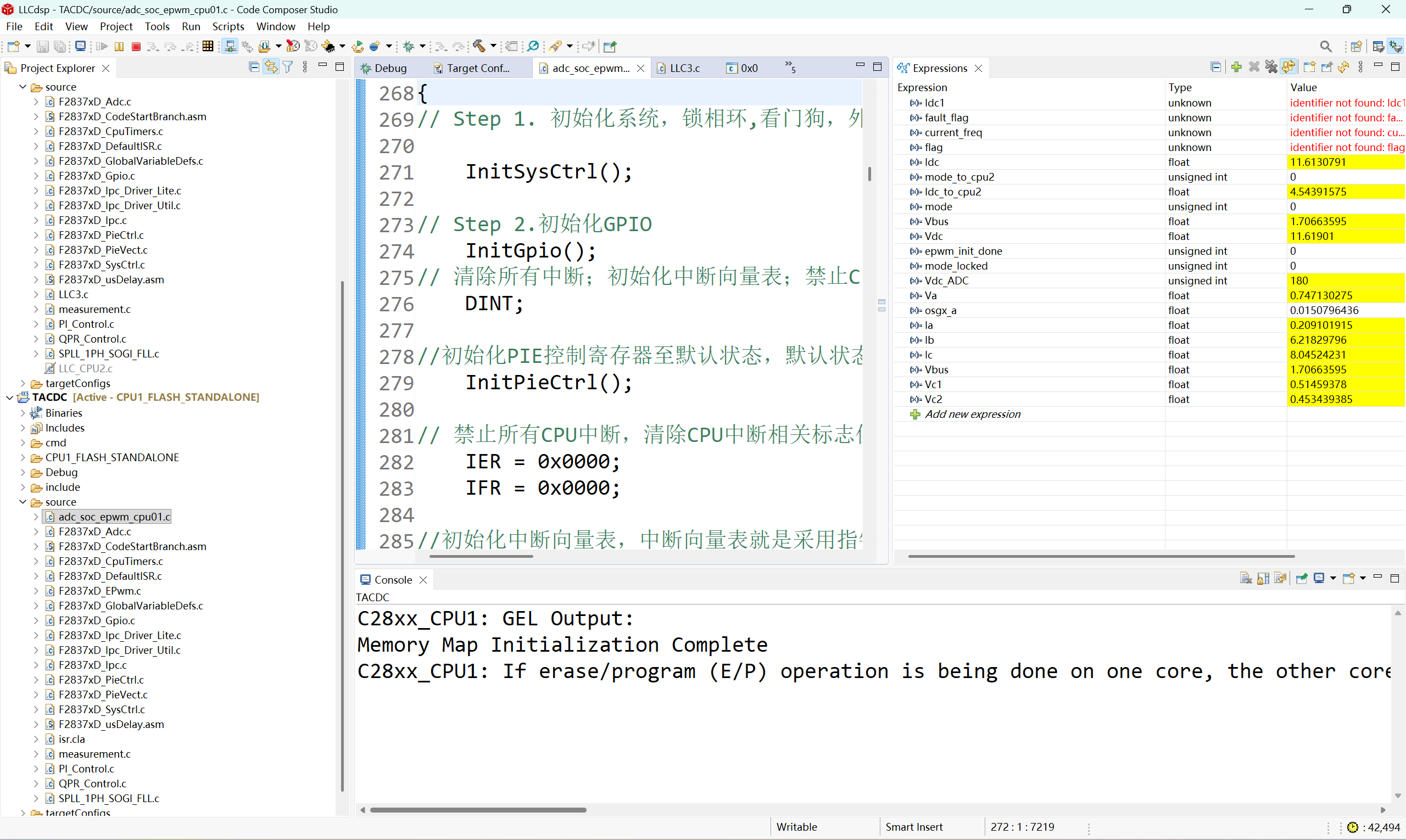The height and width of the screenshot is (840, 1406).
Task: Toggle Continuous Refresh in Expressions view
Action: pyautogui.click(x=1288, y=68)
